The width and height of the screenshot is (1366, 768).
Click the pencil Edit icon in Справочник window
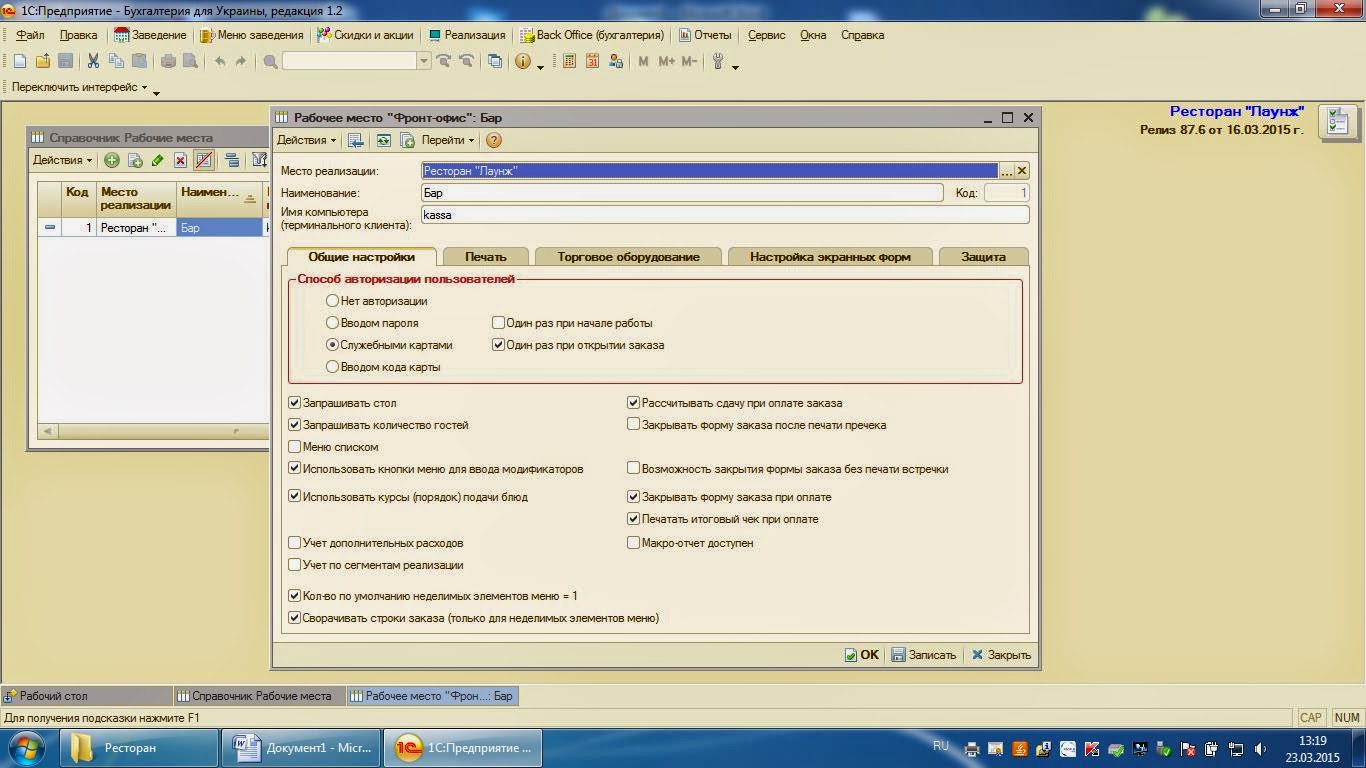[x=157, y=160]
